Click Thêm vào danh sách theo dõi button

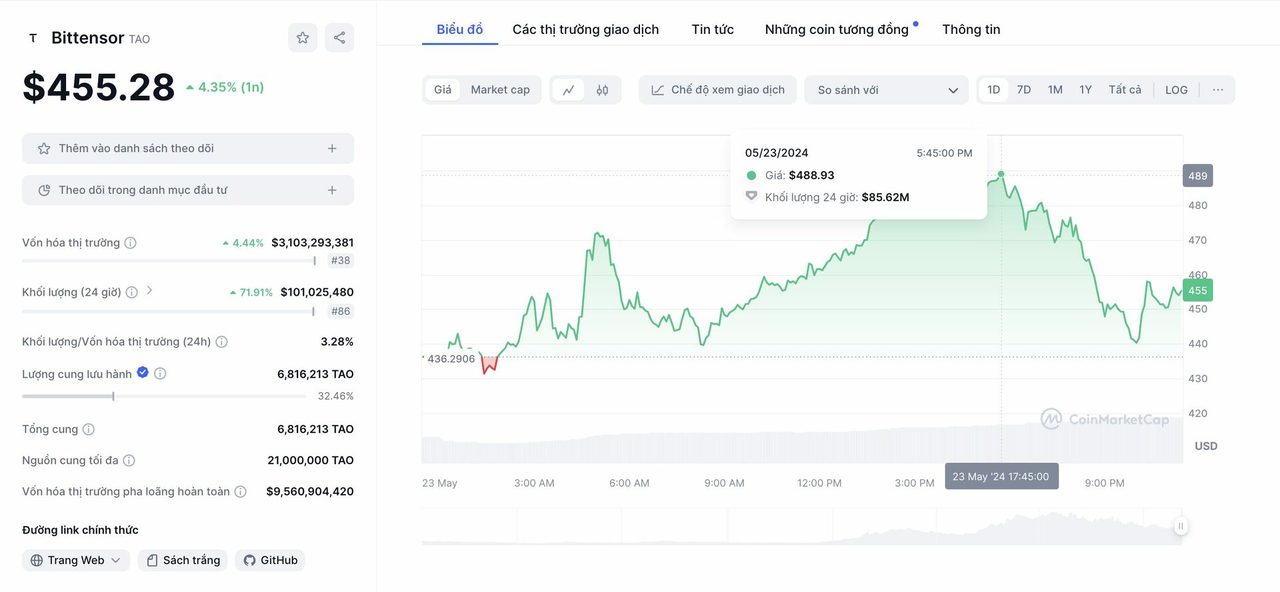[188, 148]
